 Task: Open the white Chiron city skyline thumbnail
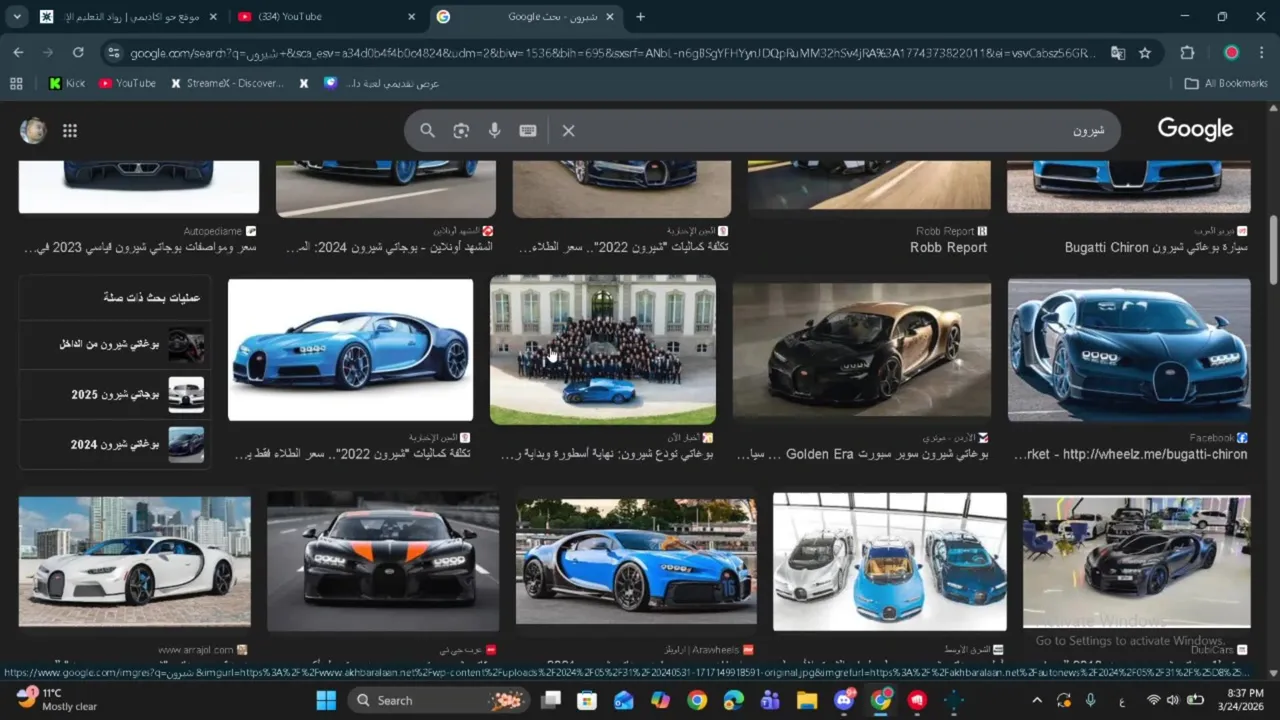pyautogui.click(x=135, y=562)
